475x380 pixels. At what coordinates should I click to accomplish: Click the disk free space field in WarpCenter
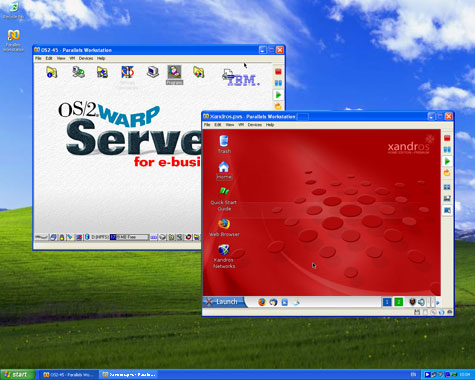(x=129, y=237)
